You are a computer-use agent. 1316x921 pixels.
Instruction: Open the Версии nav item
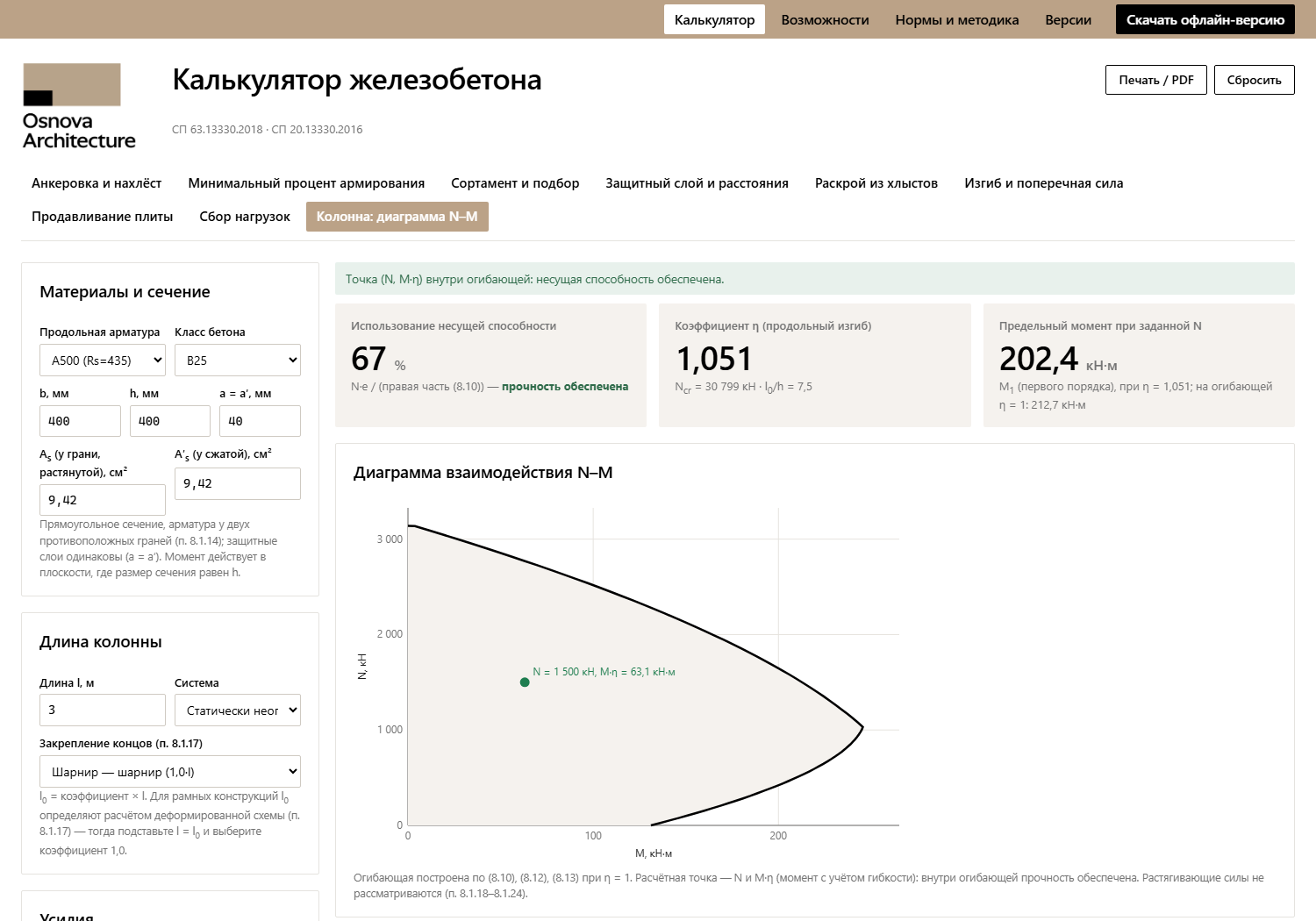click(1068, 19)
